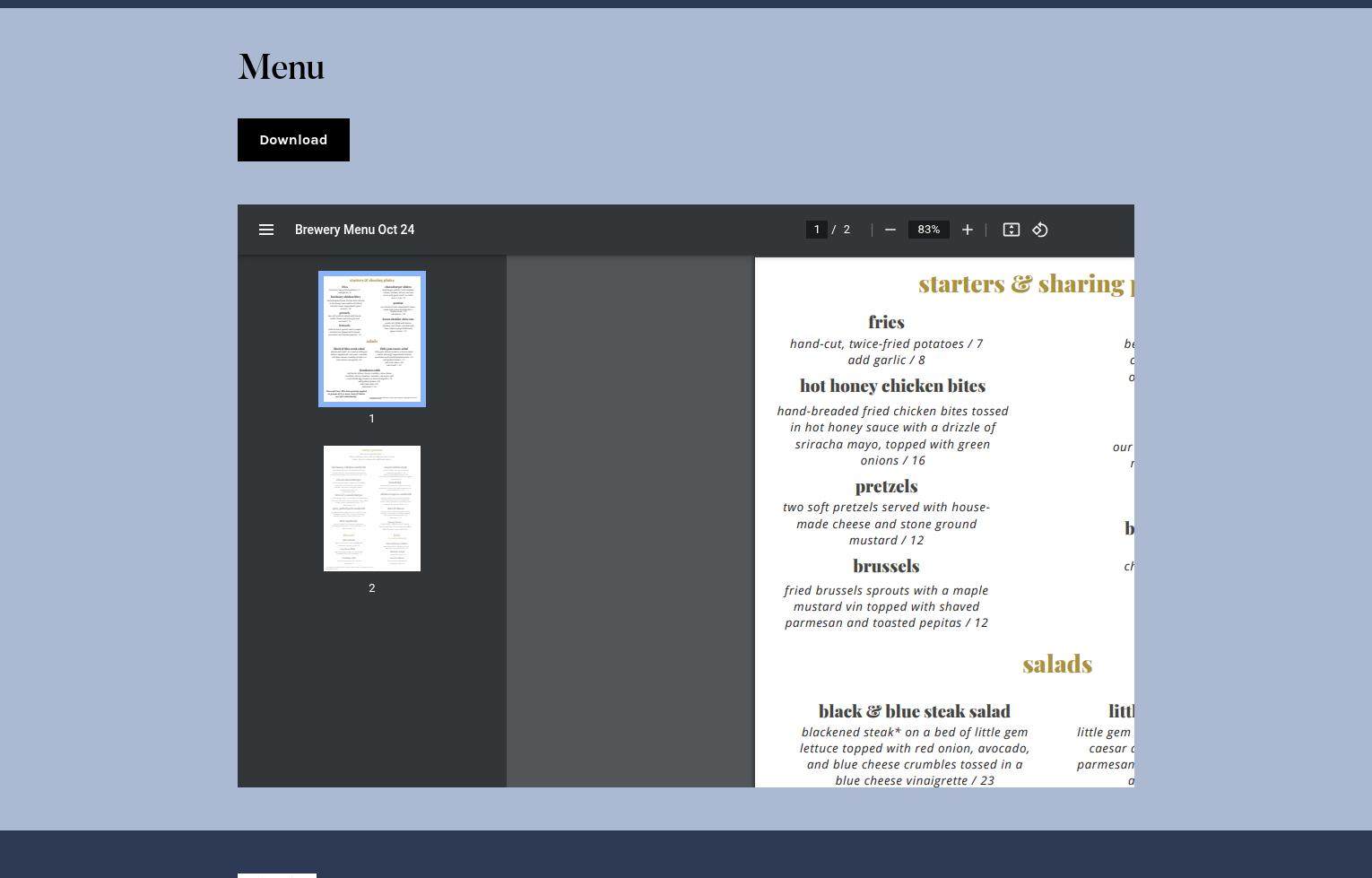Rotate the document counterclockwise
The image size is (1372, 878).
coord(1039,230)
